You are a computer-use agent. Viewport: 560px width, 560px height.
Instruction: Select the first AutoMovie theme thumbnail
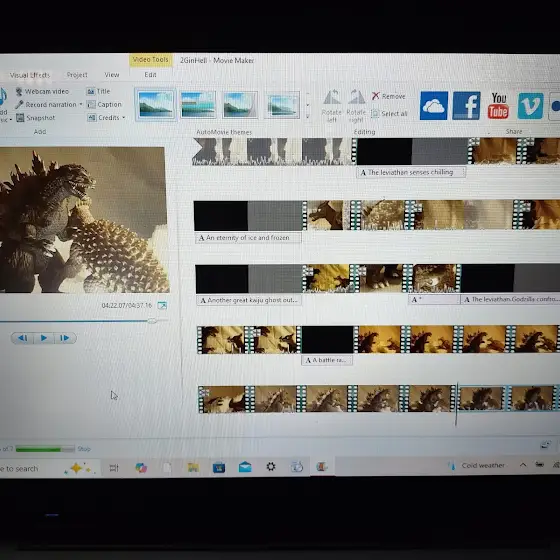pos(156,105)
